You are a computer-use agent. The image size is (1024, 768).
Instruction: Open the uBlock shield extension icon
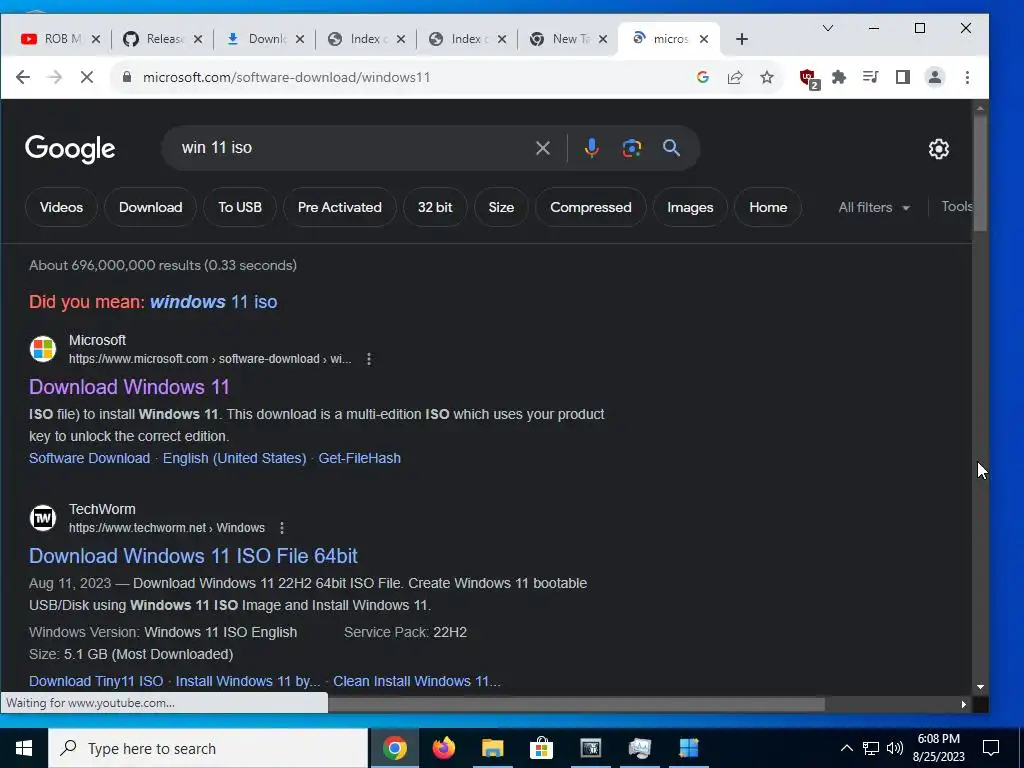(x=809, y=78)
